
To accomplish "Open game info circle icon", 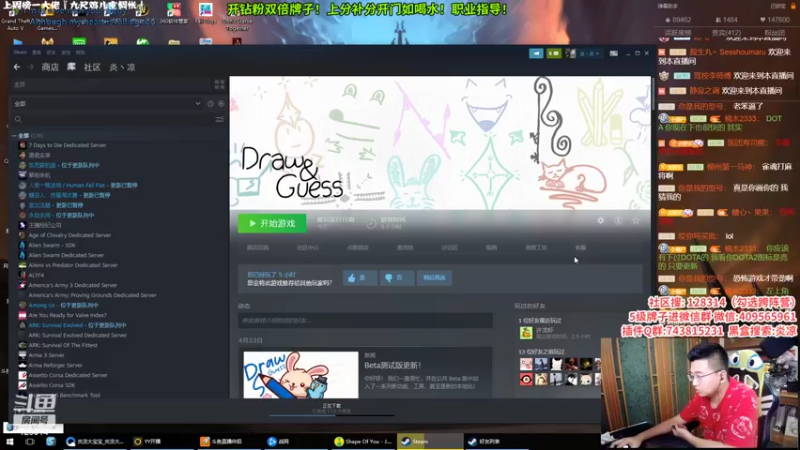I will click(618, 220).
